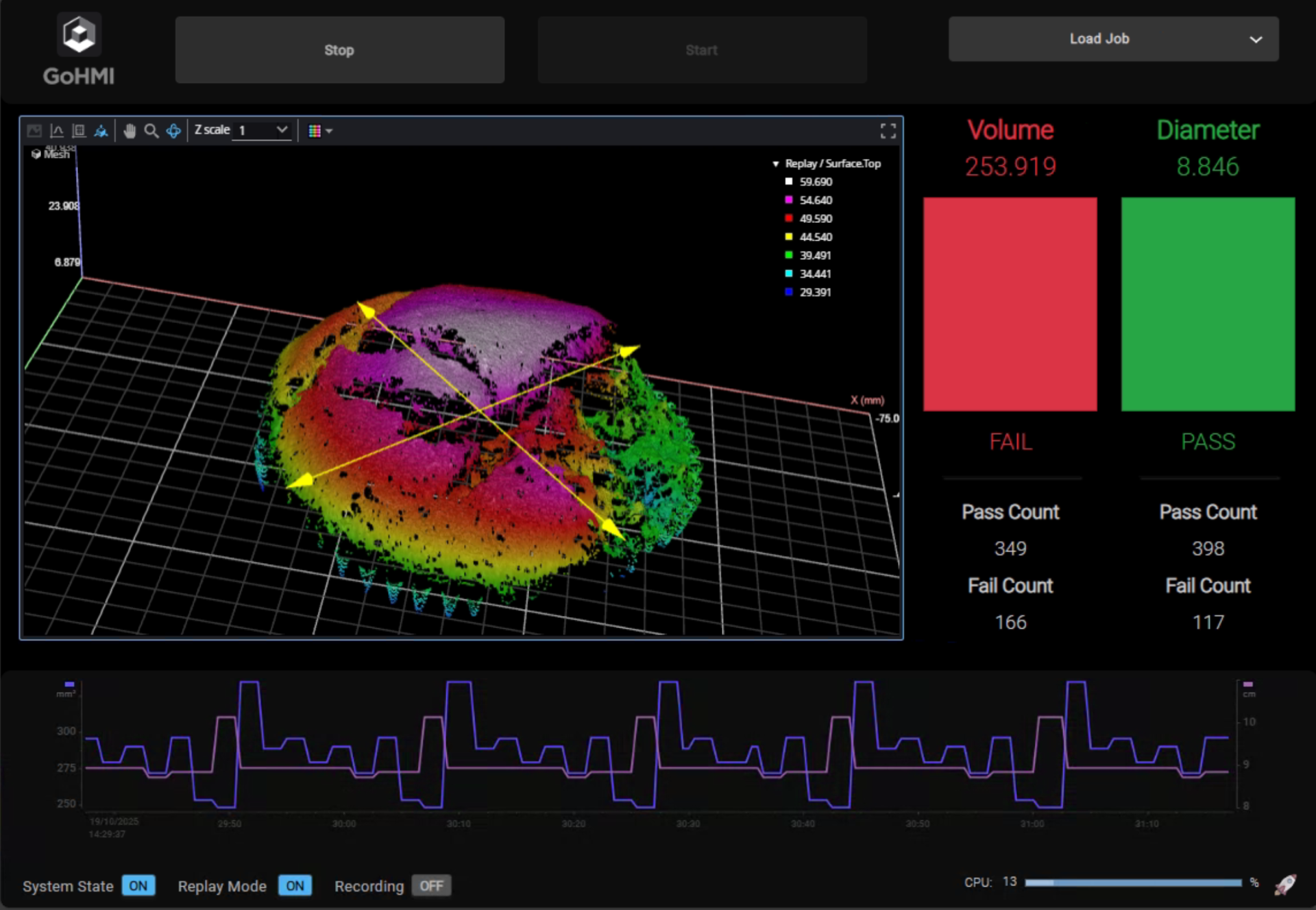Click the Stop button
This screenshot has width=1316, height=910.
point(340,50)
